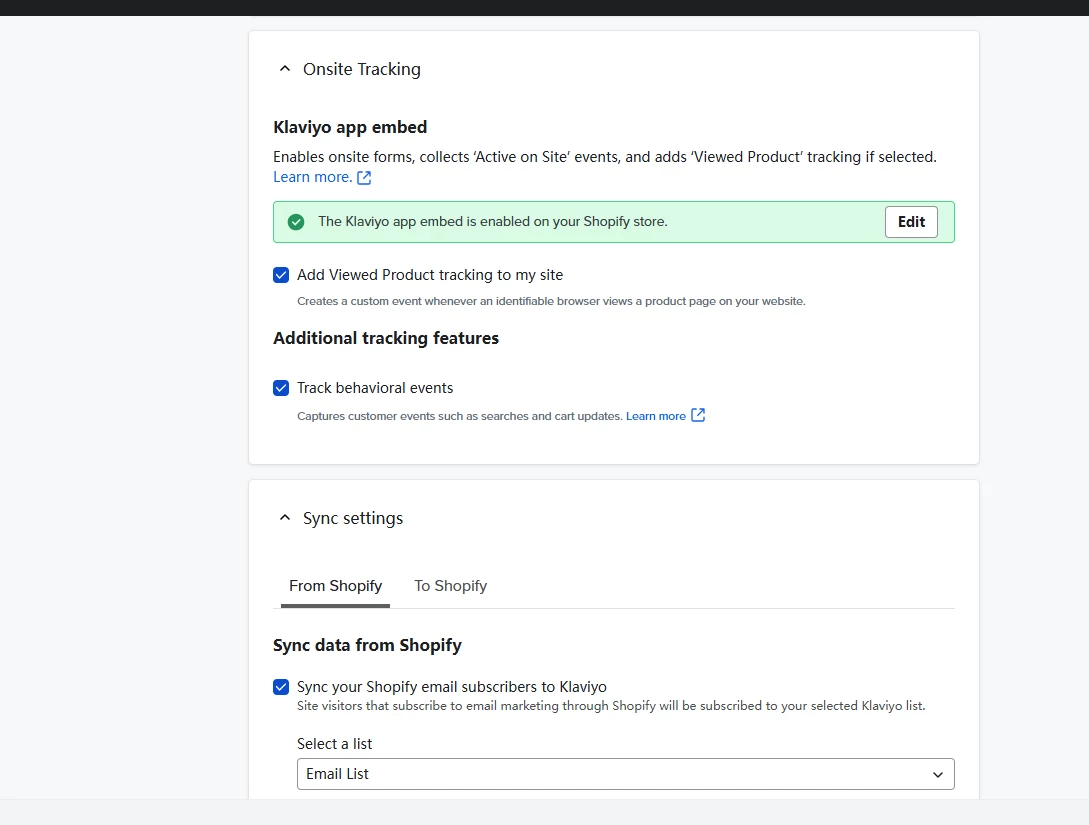This screenshot has height=825, width=1089.
Task: Click external-link icon after behavioral events Learn more
Action: pos(698,415)
